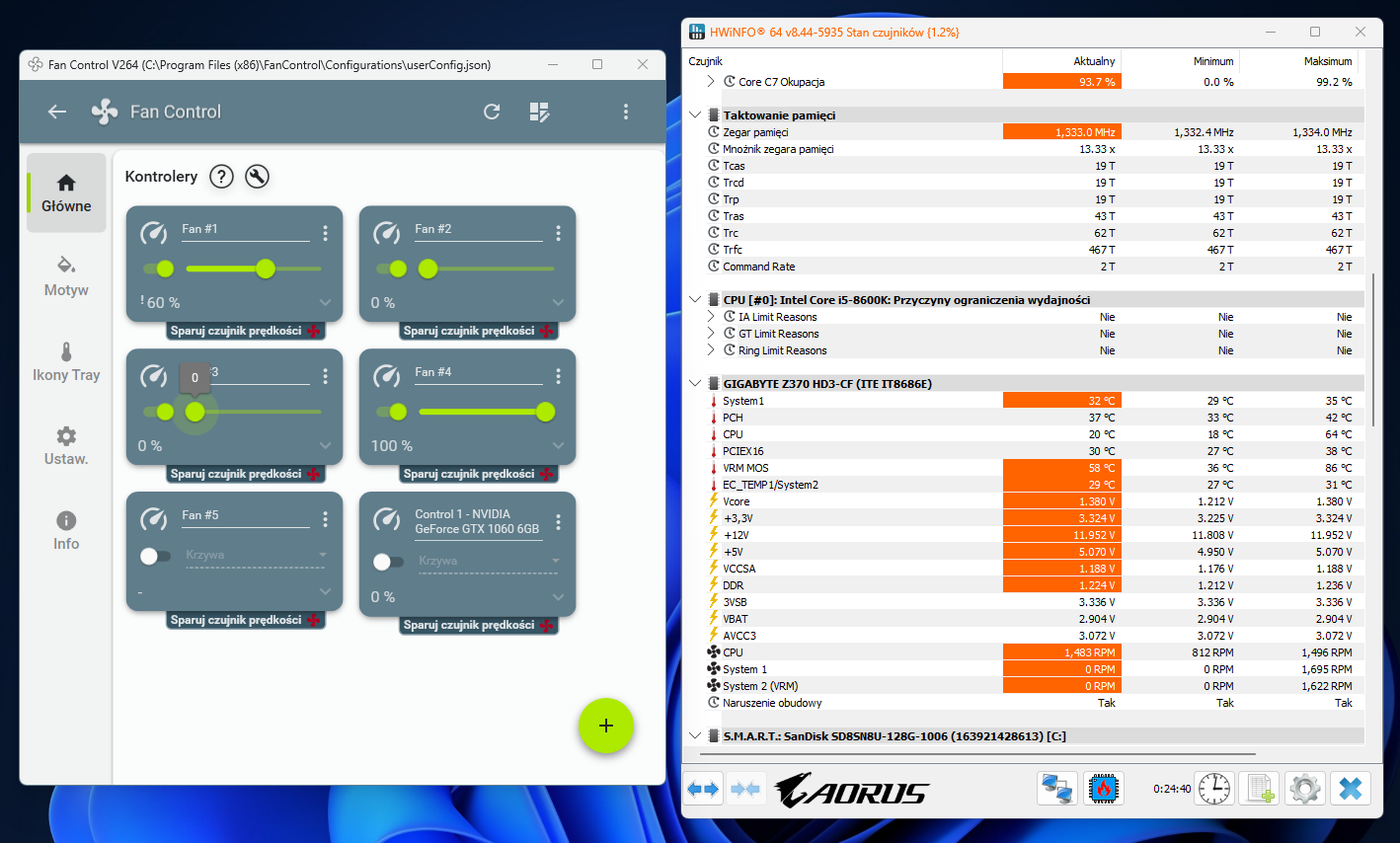This screenshot has height=843, width=1400.
Task: Click Sparuj czujnik prędkości under Fan #1
Action: tap(245, 331)
